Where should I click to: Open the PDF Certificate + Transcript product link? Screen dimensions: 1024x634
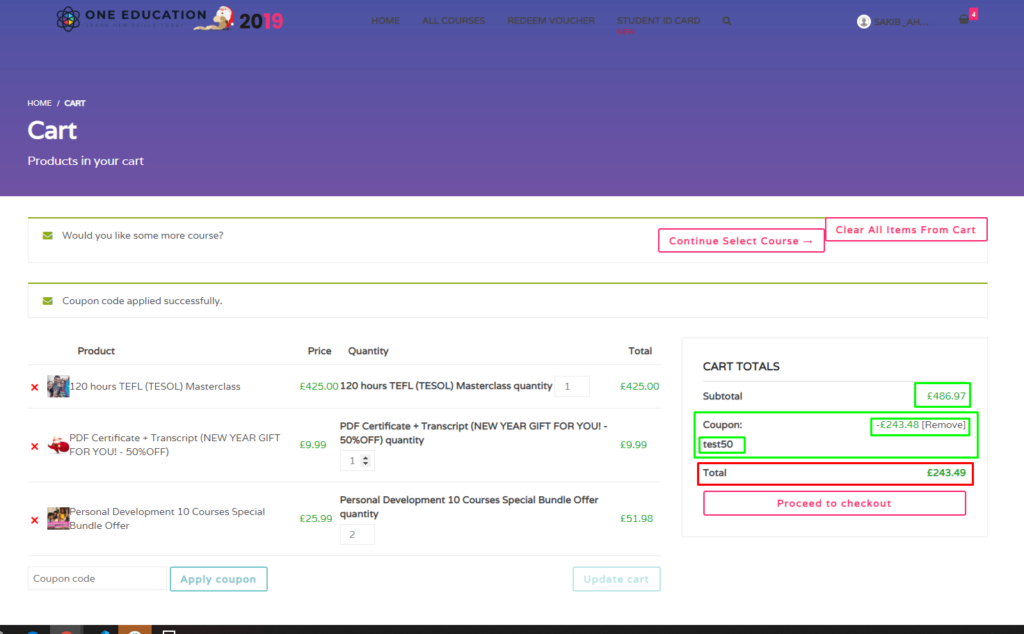coord(175,445)
